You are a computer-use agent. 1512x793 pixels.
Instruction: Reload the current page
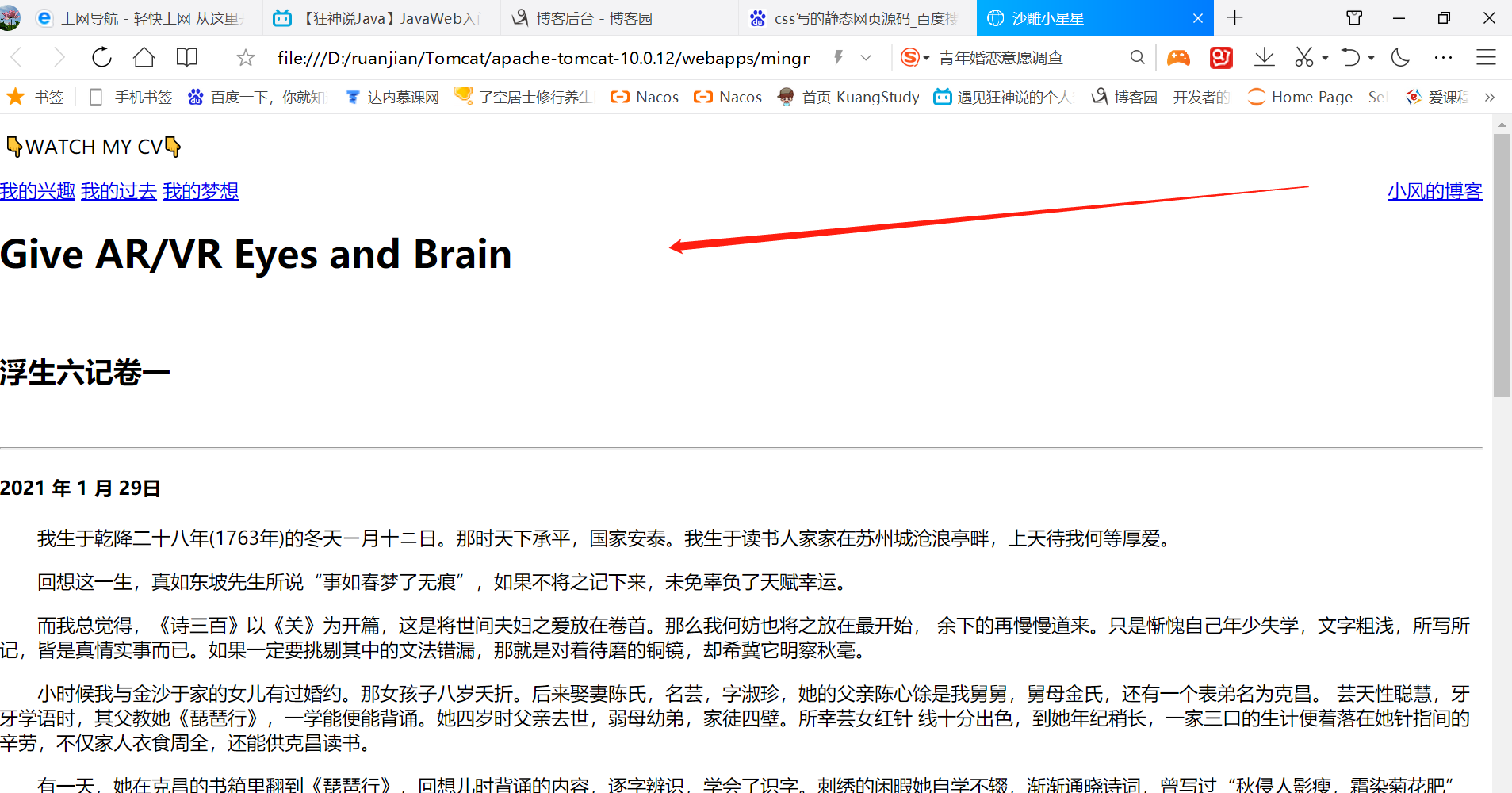pyautogui.click(x=101, y=57)
